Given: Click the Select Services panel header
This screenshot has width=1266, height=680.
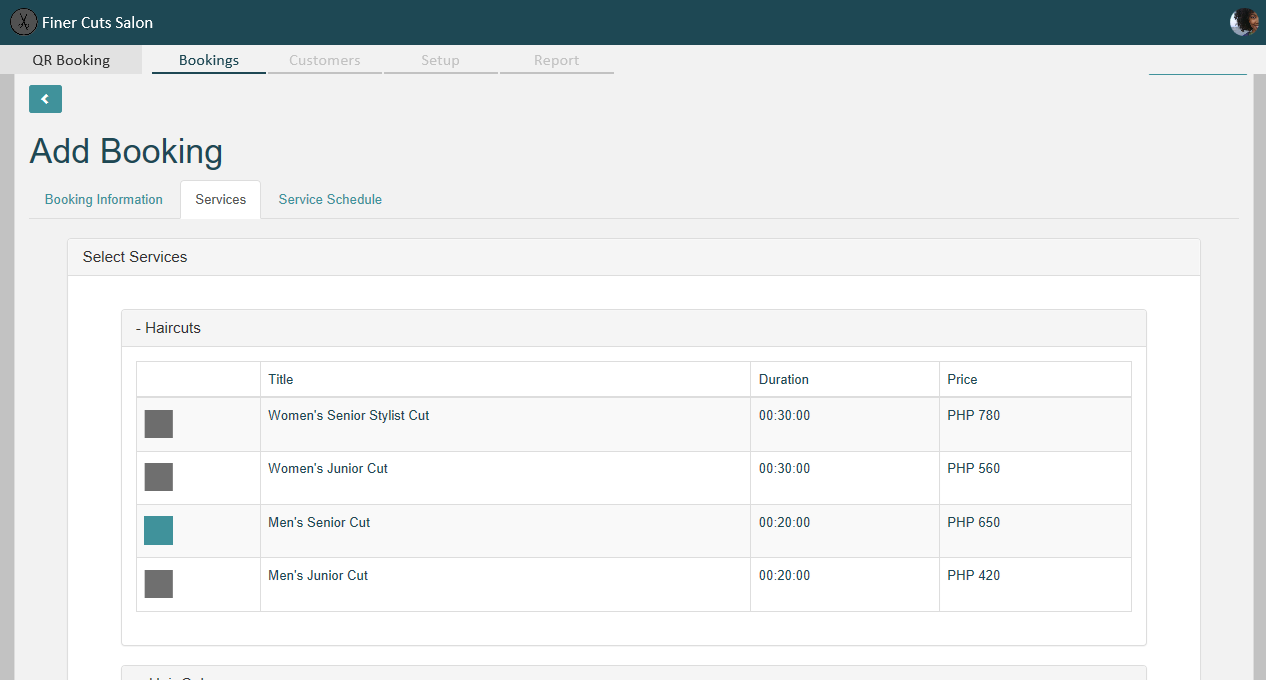Looking at the screenshot, I should (x=634, y=257).
